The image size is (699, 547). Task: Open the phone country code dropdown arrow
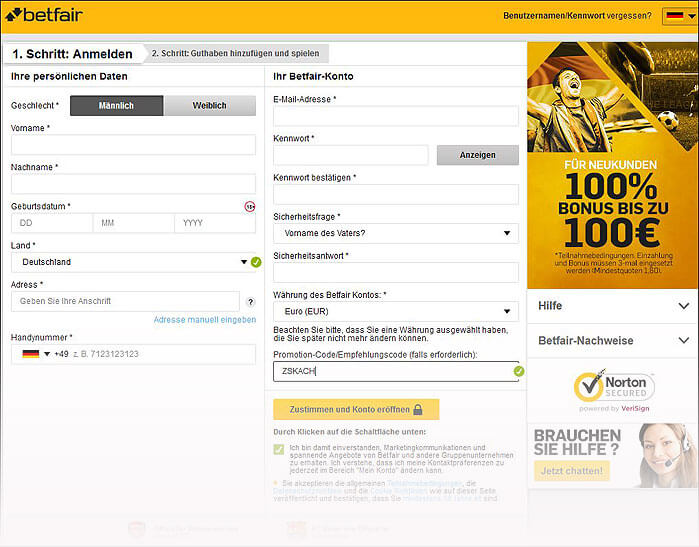(47, 354)
